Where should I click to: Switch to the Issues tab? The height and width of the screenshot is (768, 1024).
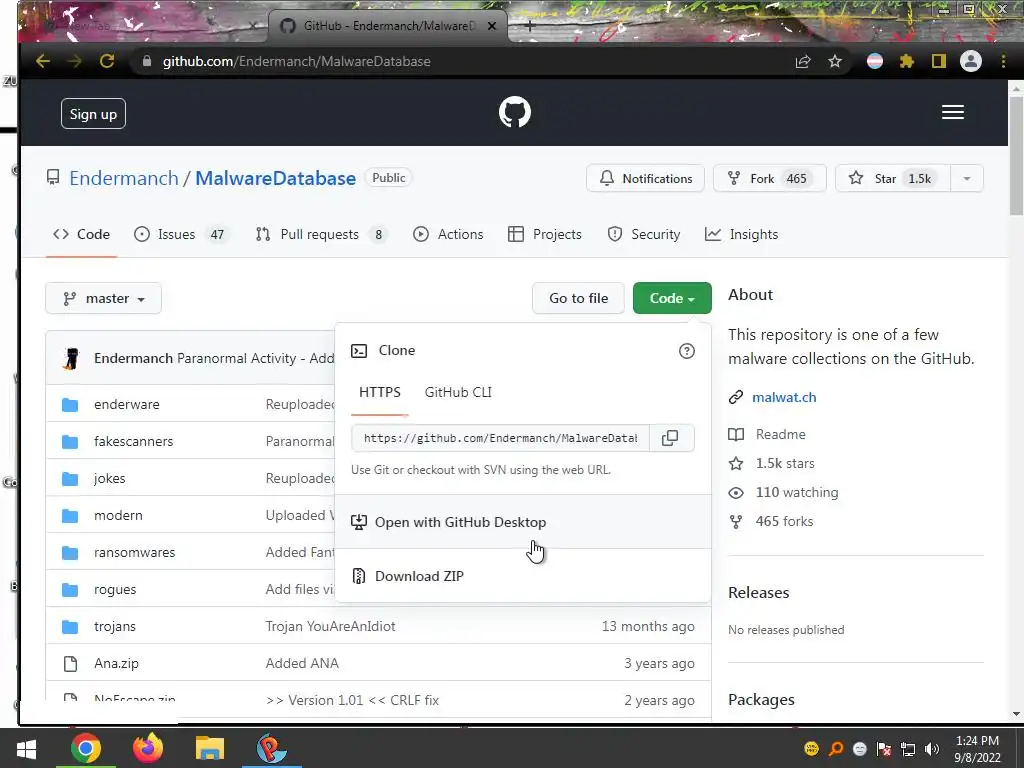pyautogui.click(x=181, y=234)
